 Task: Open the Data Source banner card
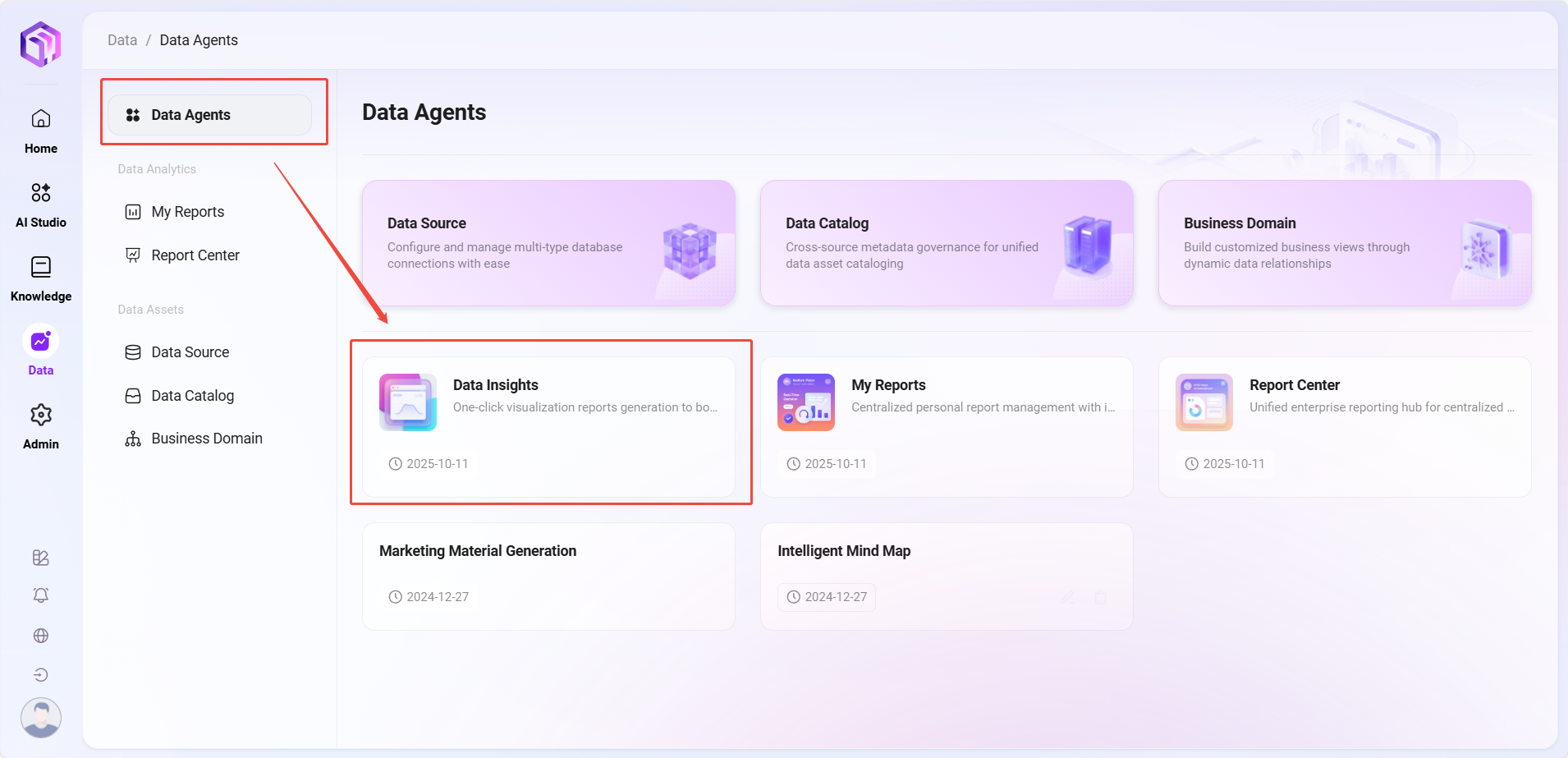pyautogui.click(x=548, y=243)
